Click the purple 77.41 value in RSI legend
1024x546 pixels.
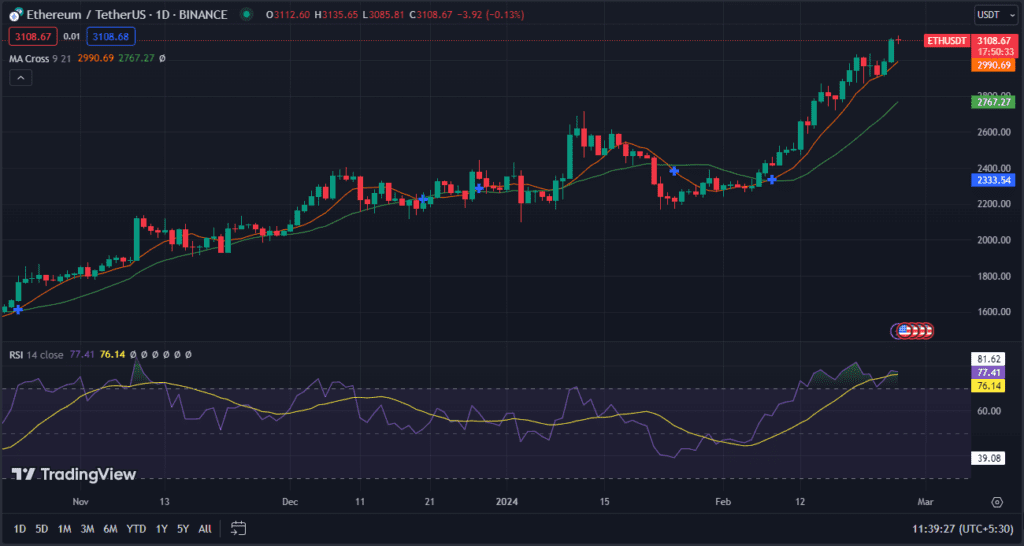[x=82, y=355]
